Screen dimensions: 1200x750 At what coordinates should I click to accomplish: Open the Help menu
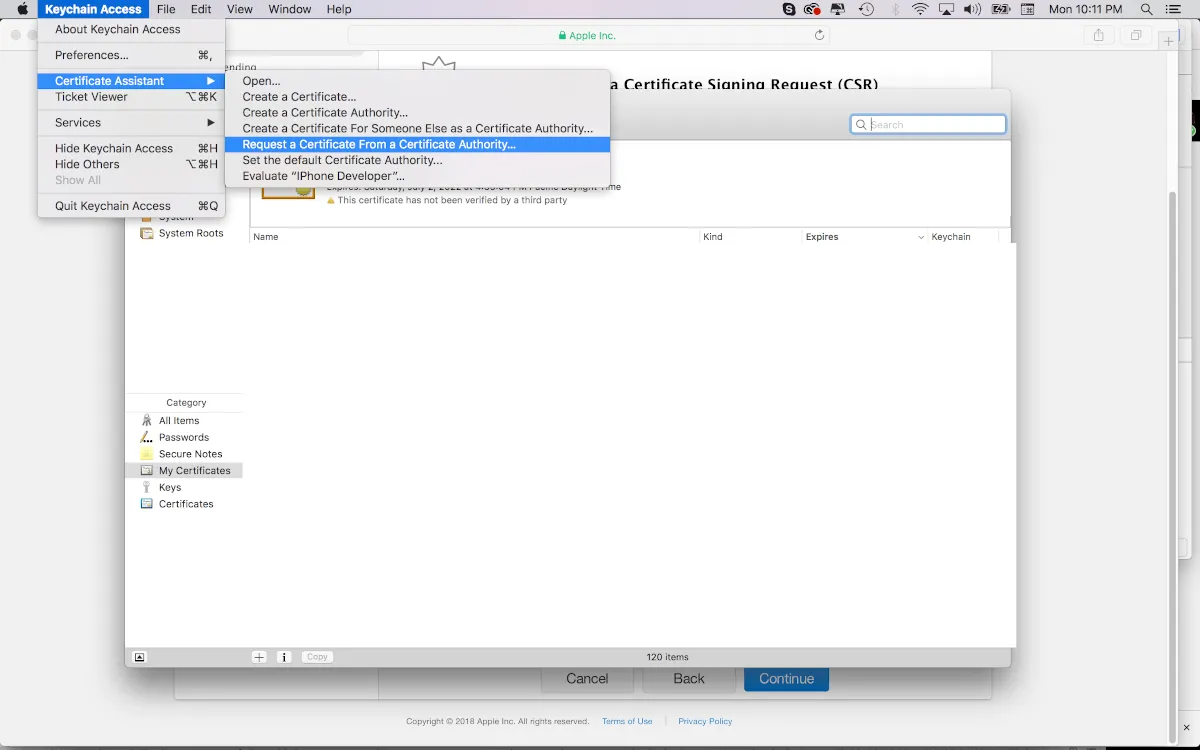[339, 9]
